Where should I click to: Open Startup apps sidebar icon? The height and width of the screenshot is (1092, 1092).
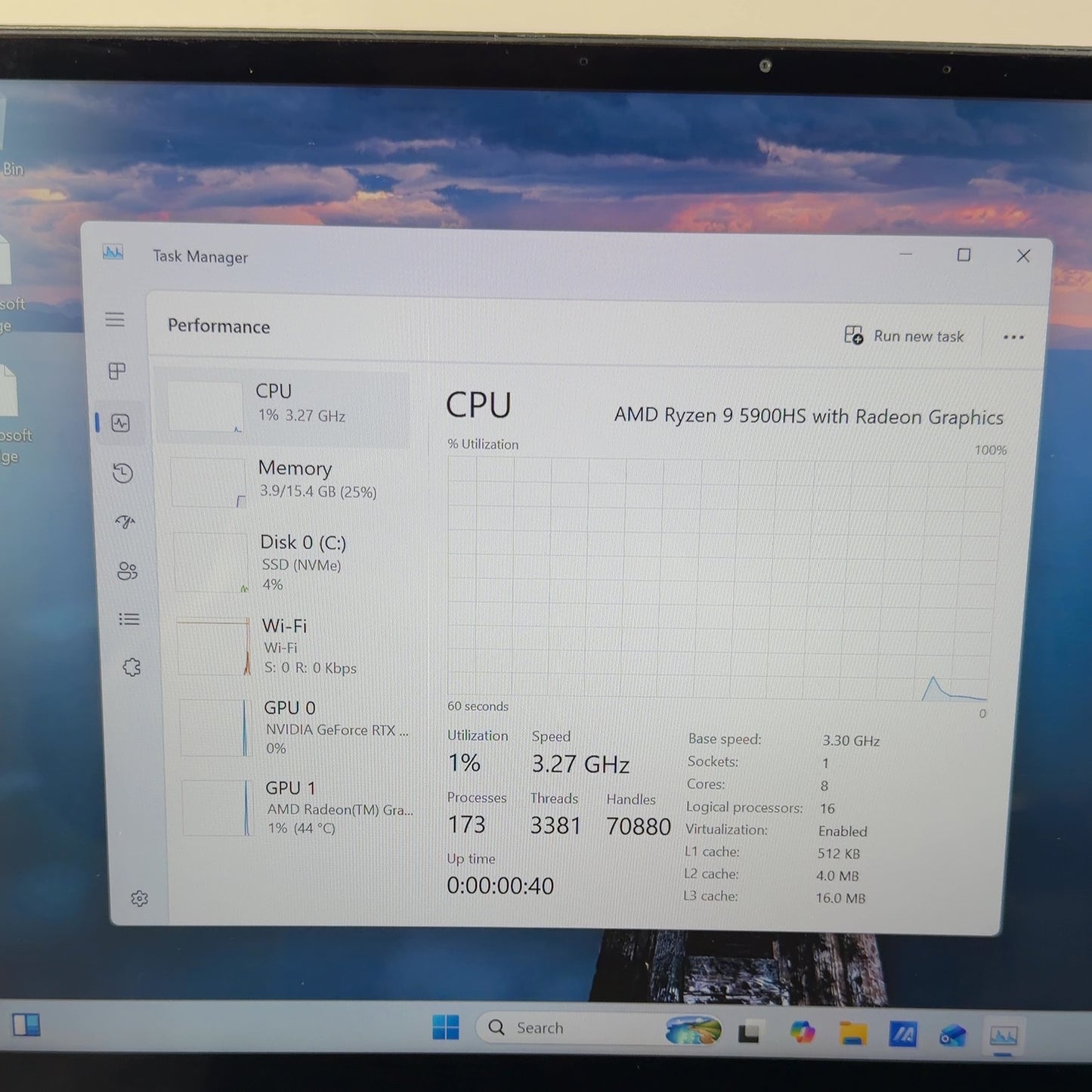[125, 522]
